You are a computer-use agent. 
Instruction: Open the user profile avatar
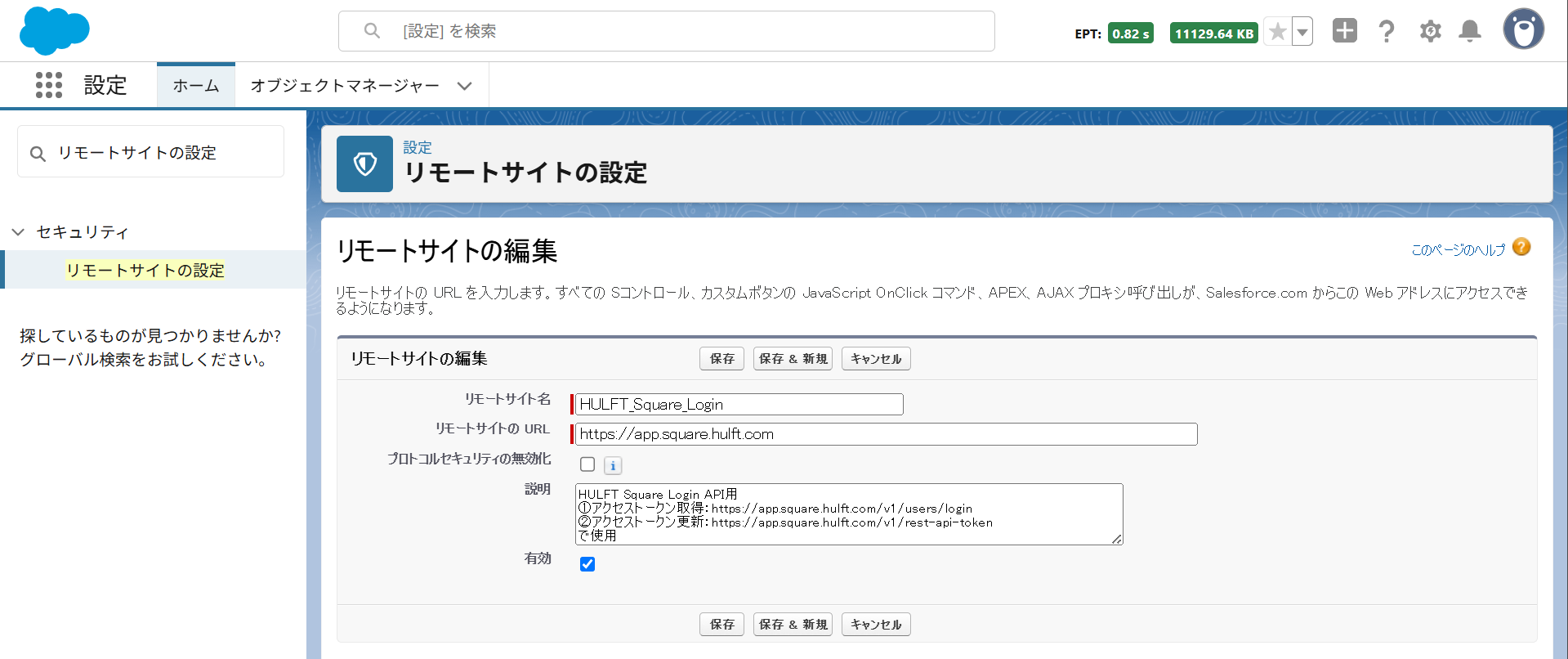click(x=1524, y=29)
